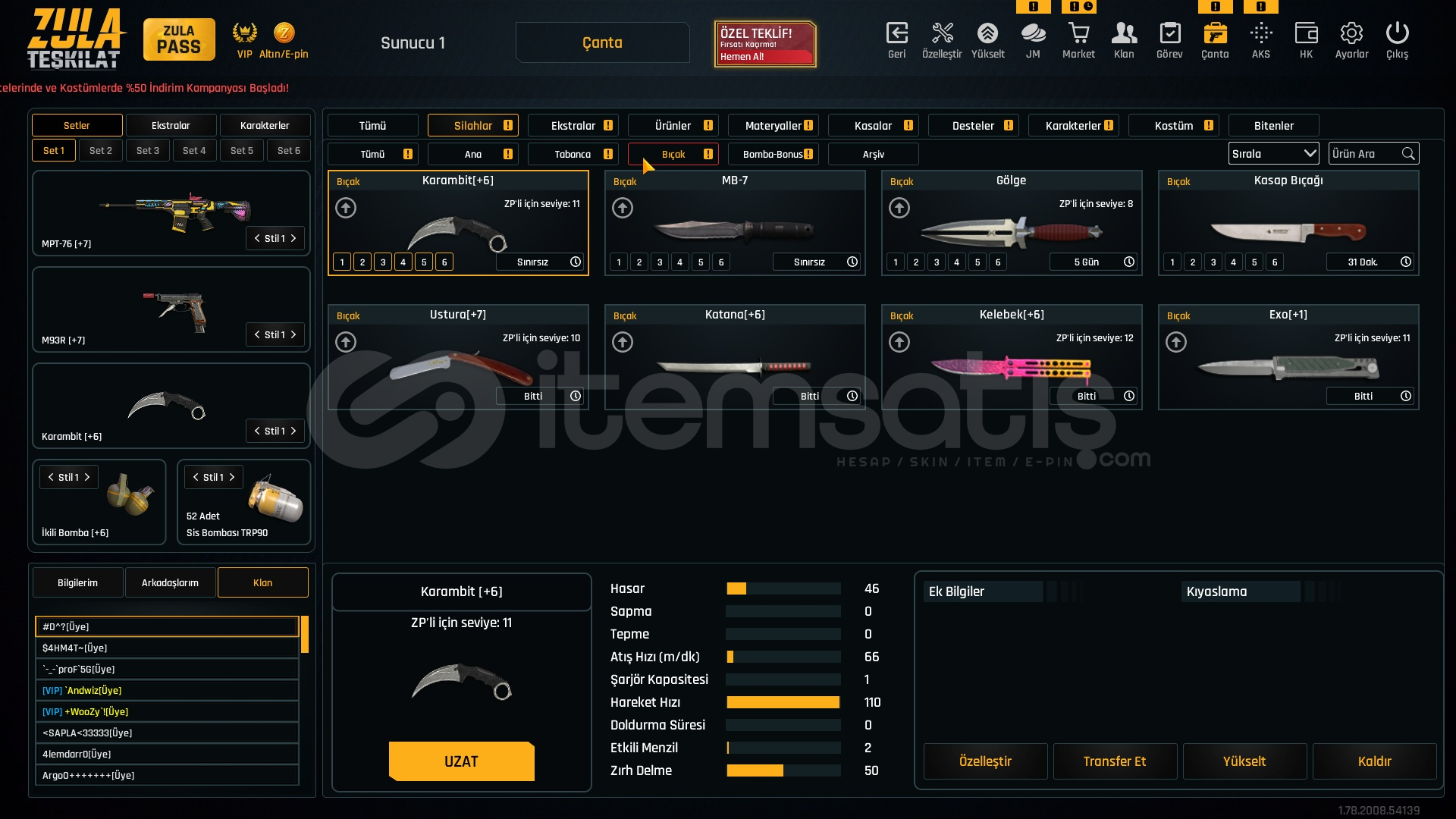Select the Bomba-Bonus subtab
This screenshot has width=1456, height=819.
[773, 154]
